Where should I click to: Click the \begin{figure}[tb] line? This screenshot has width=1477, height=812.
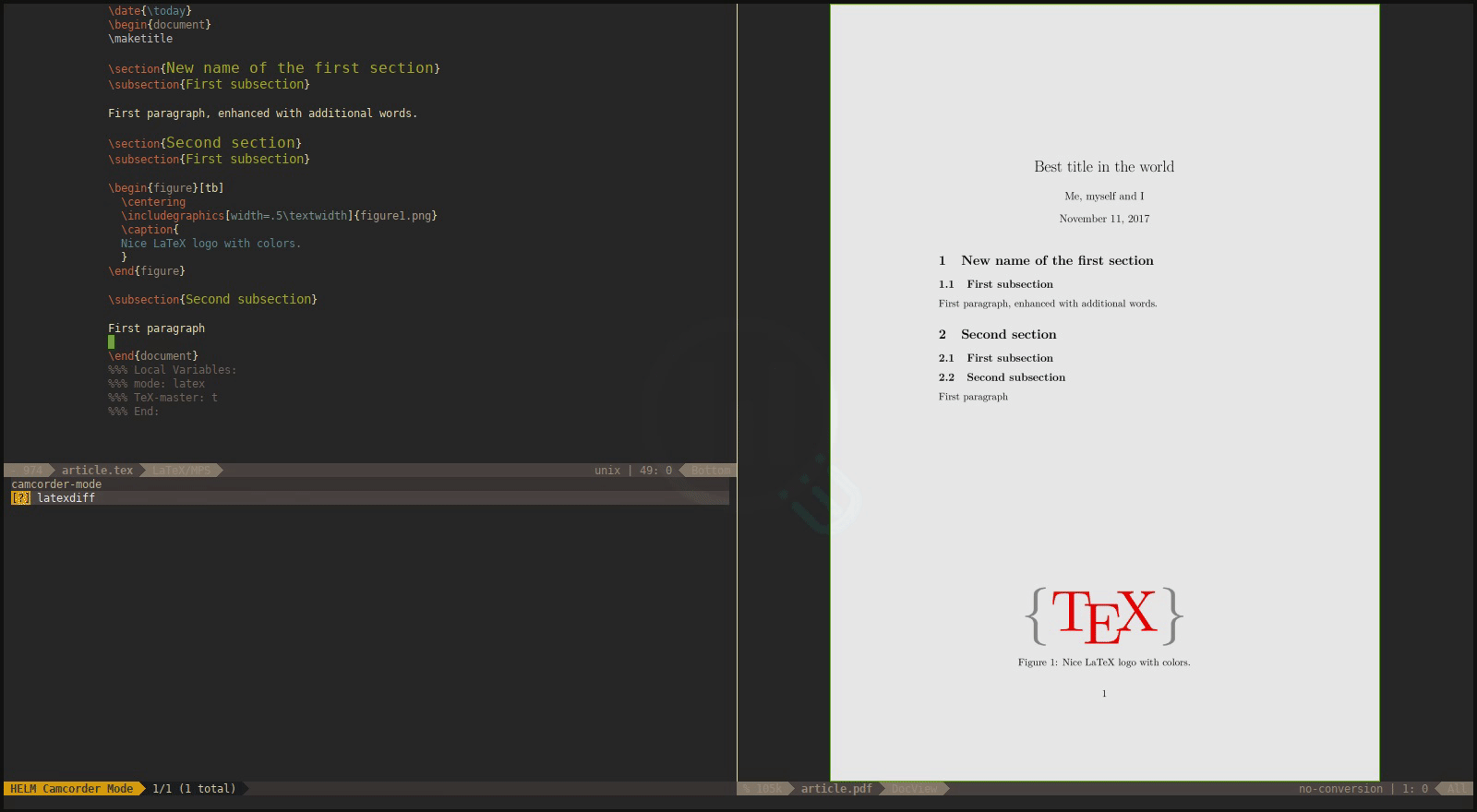pos(166,188)
